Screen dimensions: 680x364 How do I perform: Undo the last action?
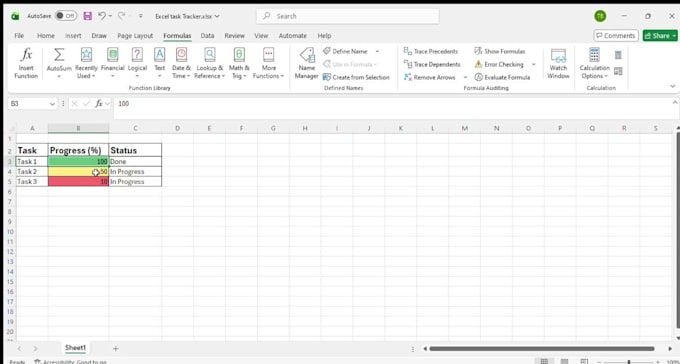(102, 16)
